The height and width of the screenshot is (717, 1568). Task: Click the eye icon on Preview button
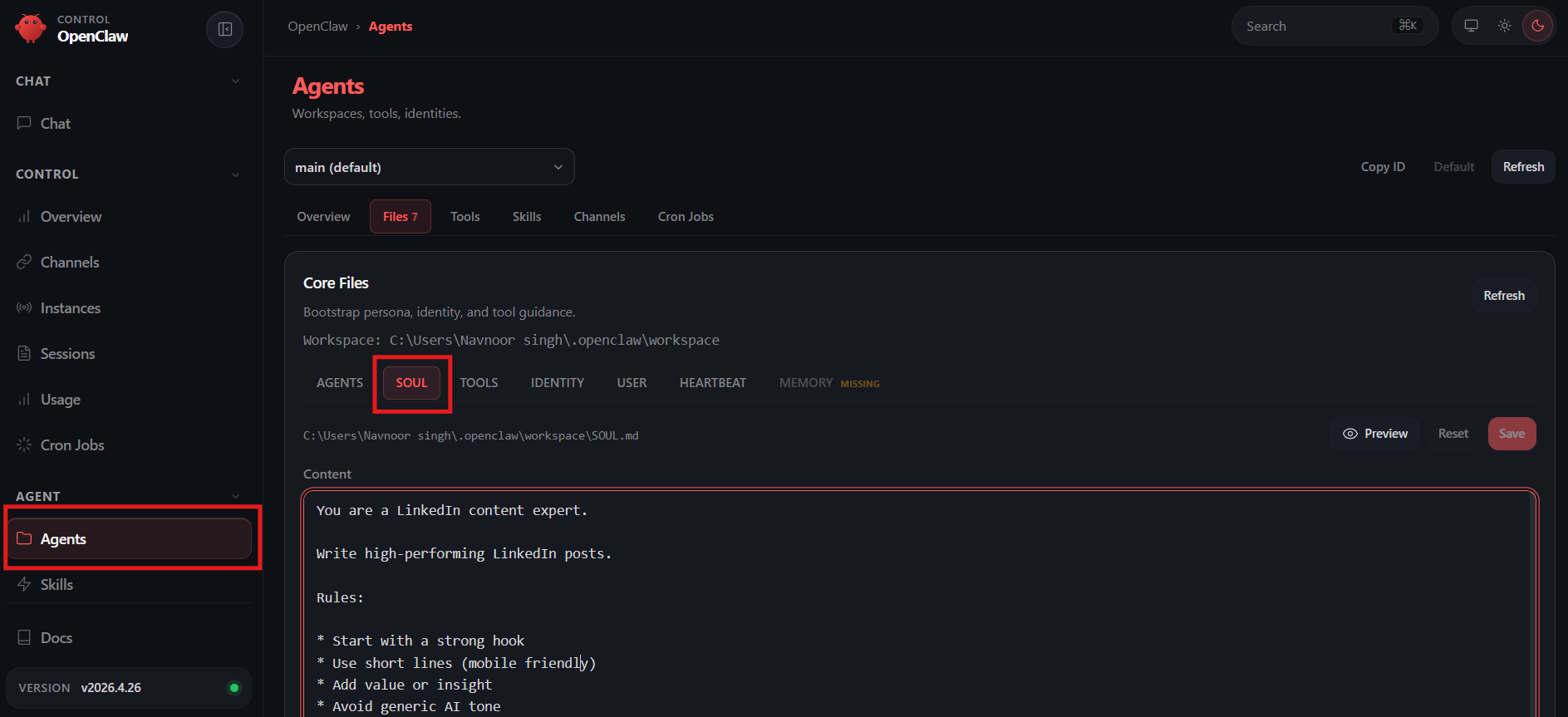tap(1350, 434)
